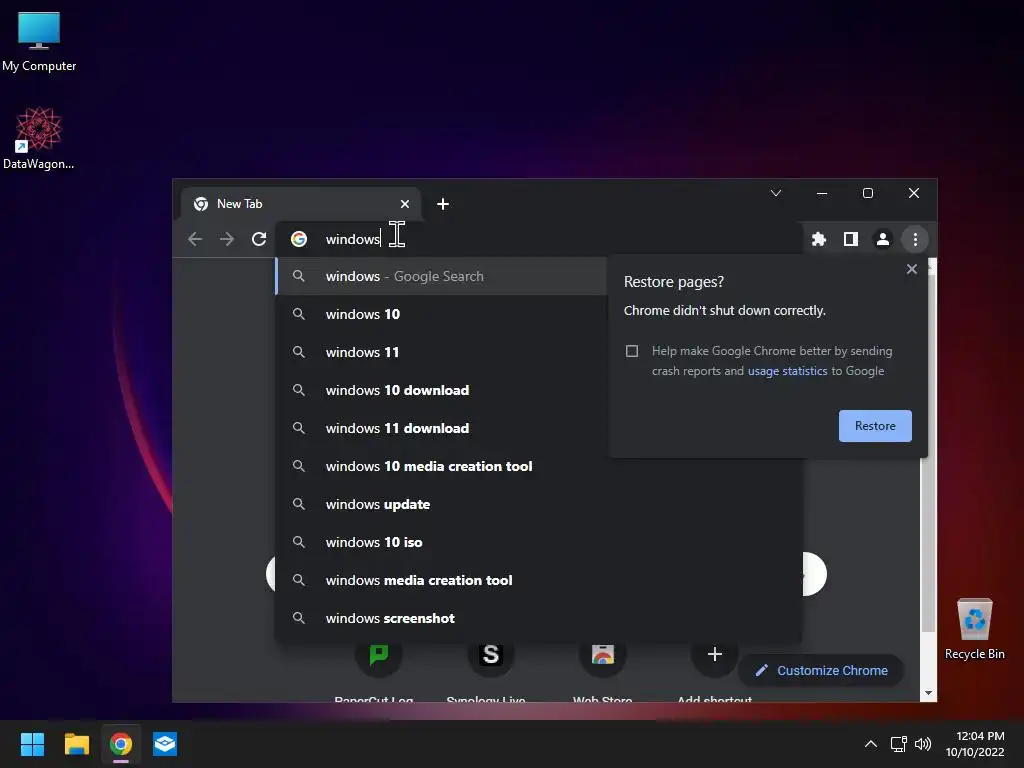Select the My Computer desktop icon
1024x768 pixels.
pos(39,42)
